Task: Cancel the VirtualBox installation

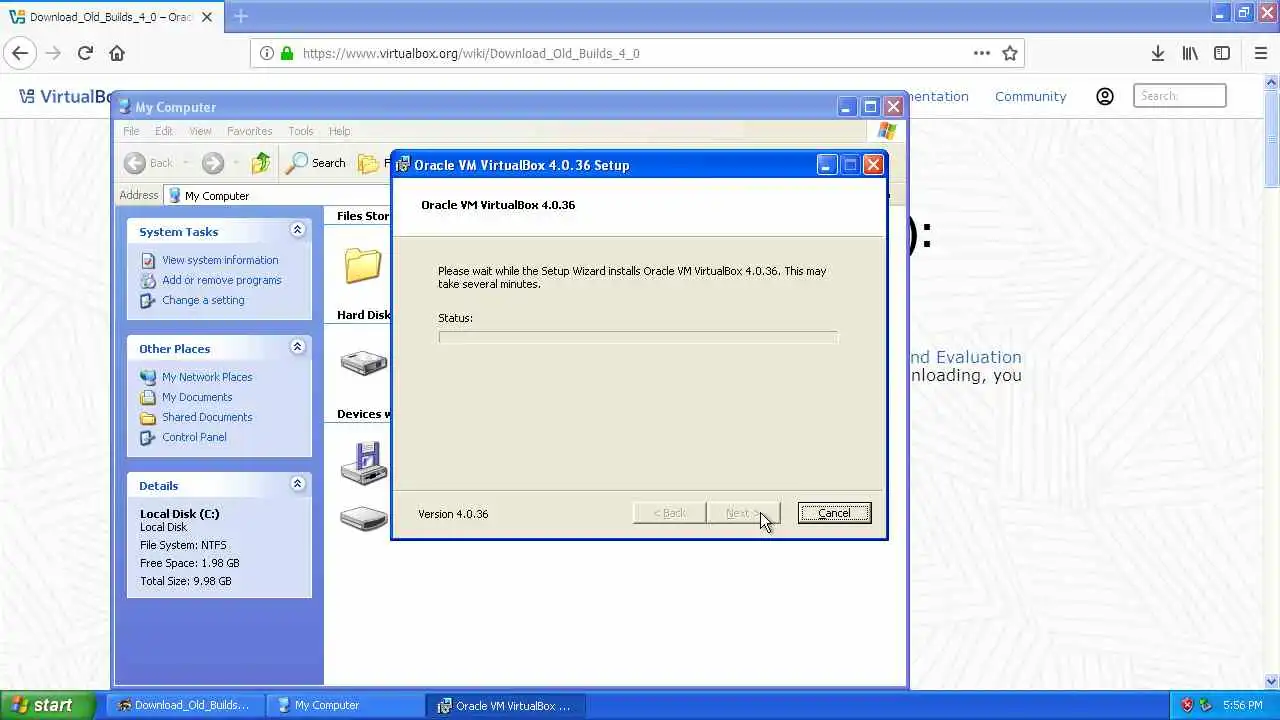Action: pyautogui.click(x=834, y=513)
